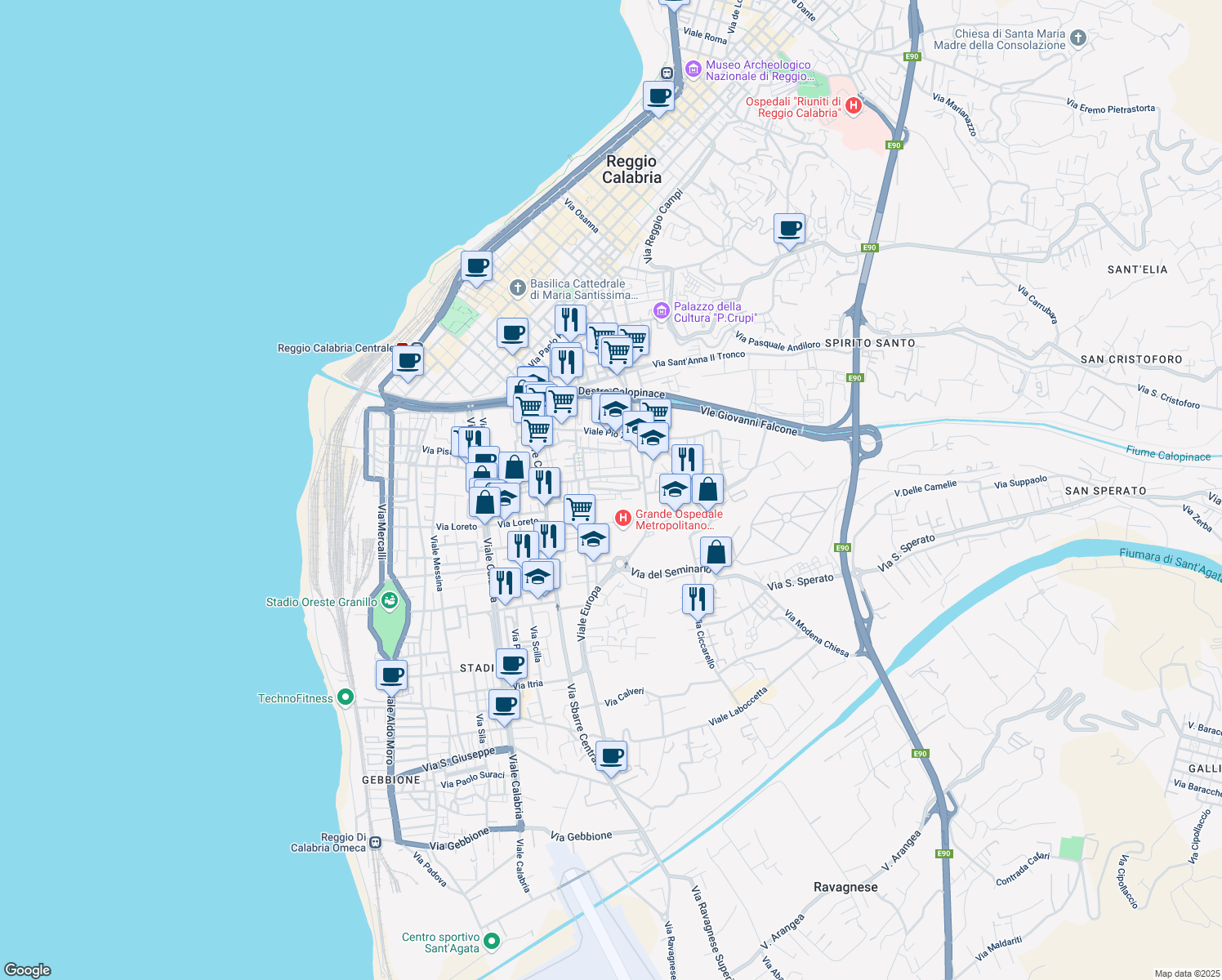This screenshot has height=980, width=1222.
Task: Click the SANT'ELIA district label
Action: tap(1137, 269)
